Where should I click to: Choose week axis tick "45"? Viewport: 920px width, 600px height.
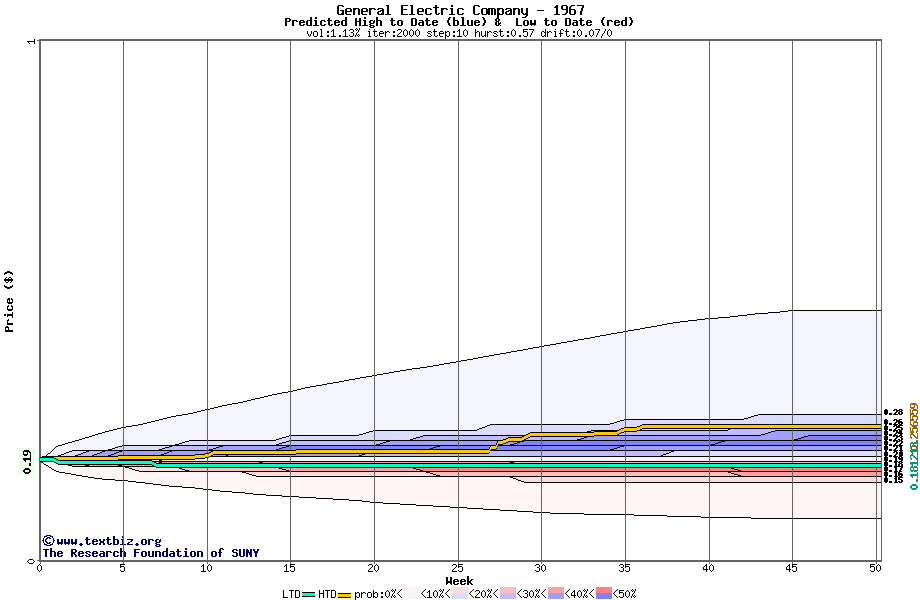tap(792, 568)
